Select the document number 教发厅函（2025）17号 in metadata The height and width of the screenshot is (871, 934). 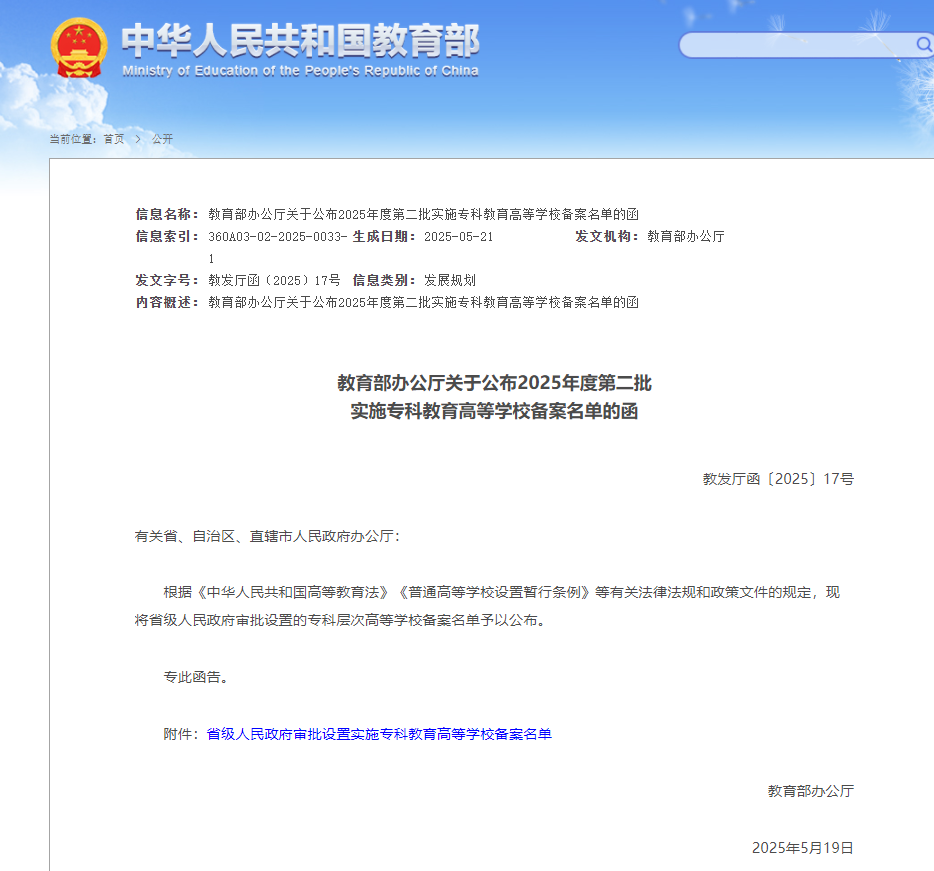click(274, 280)
